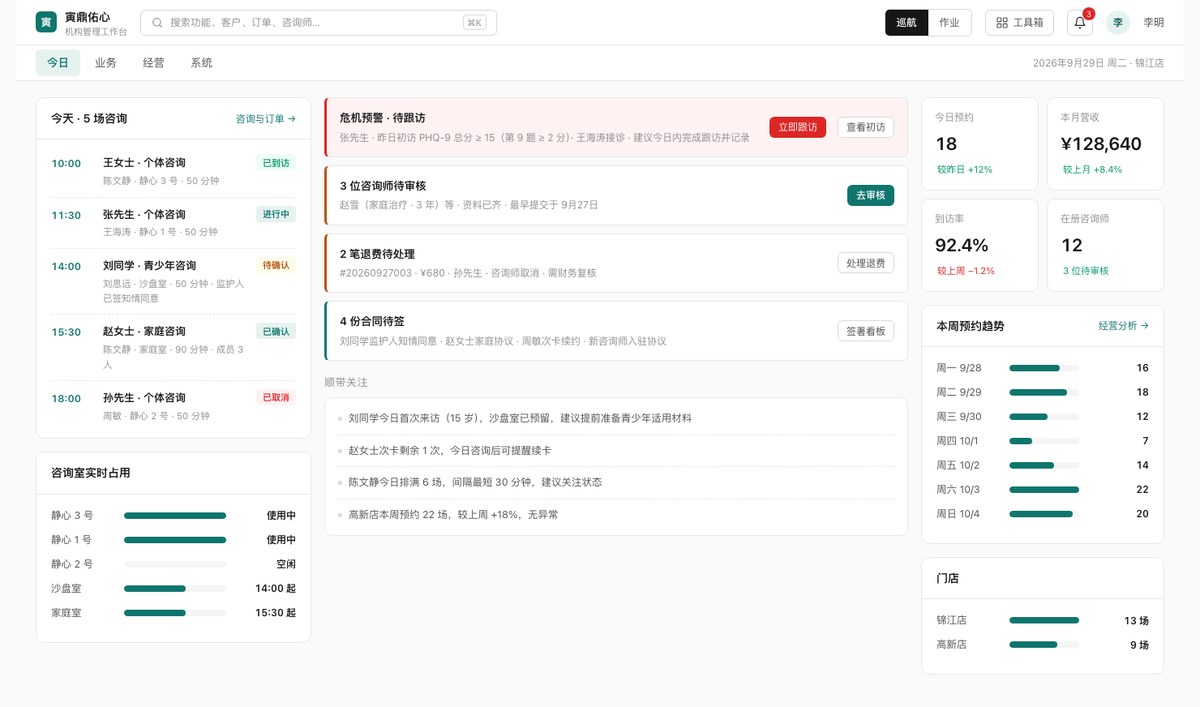
Task: Click the 高新店本周预约 22 场 note
Action: 616,514
